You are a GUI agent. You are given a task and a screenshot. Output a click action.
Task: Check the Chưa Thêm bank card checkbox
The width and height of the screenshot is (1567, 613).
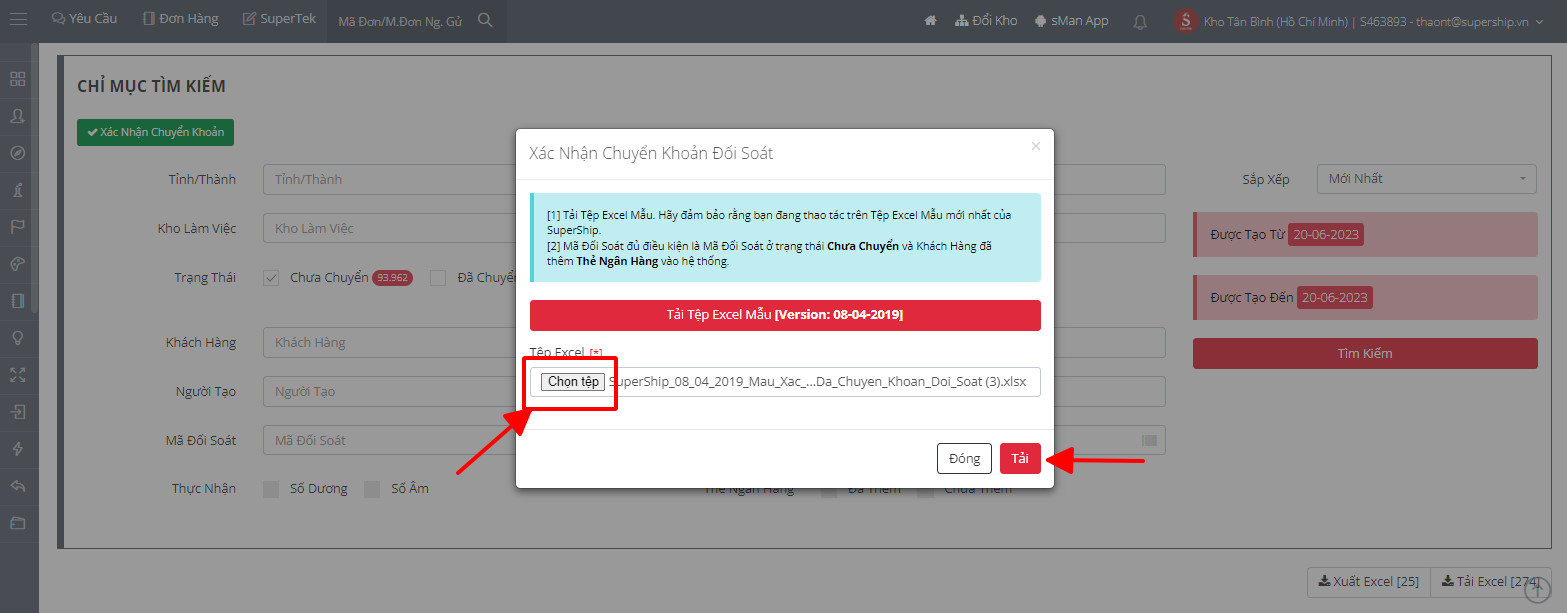(926, 489)
